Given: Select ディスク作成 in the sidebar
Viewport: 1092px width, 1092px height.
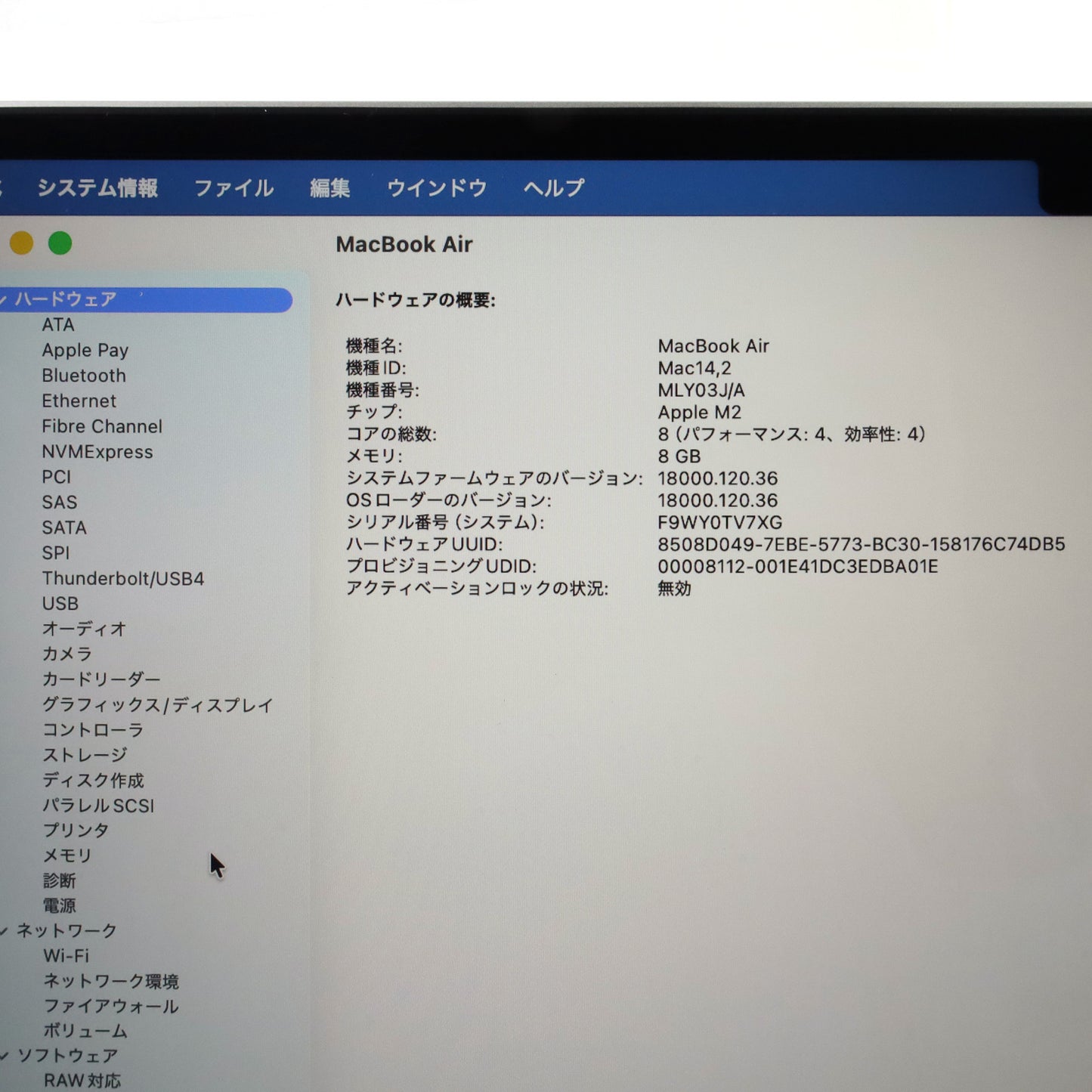Looking at the screenshot, I should click(93, 781).
